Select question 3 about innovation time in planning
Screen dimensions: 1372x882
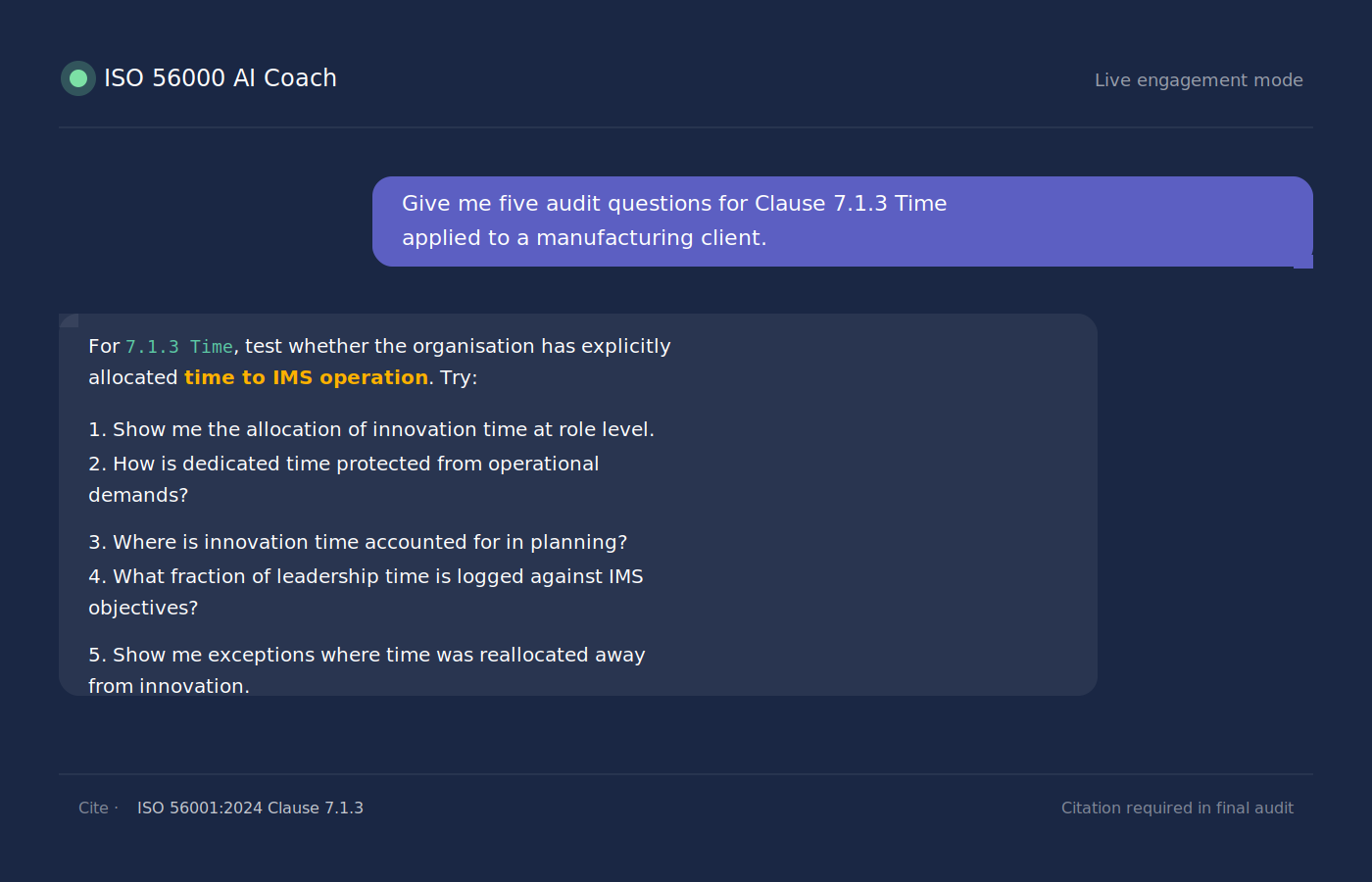click(x=359, y=541)
